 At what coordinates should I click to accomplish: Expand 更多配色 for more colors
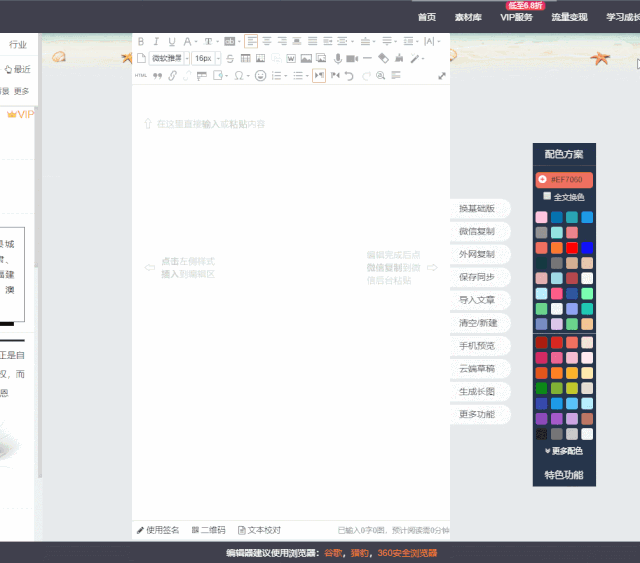(x=563, y=451)
